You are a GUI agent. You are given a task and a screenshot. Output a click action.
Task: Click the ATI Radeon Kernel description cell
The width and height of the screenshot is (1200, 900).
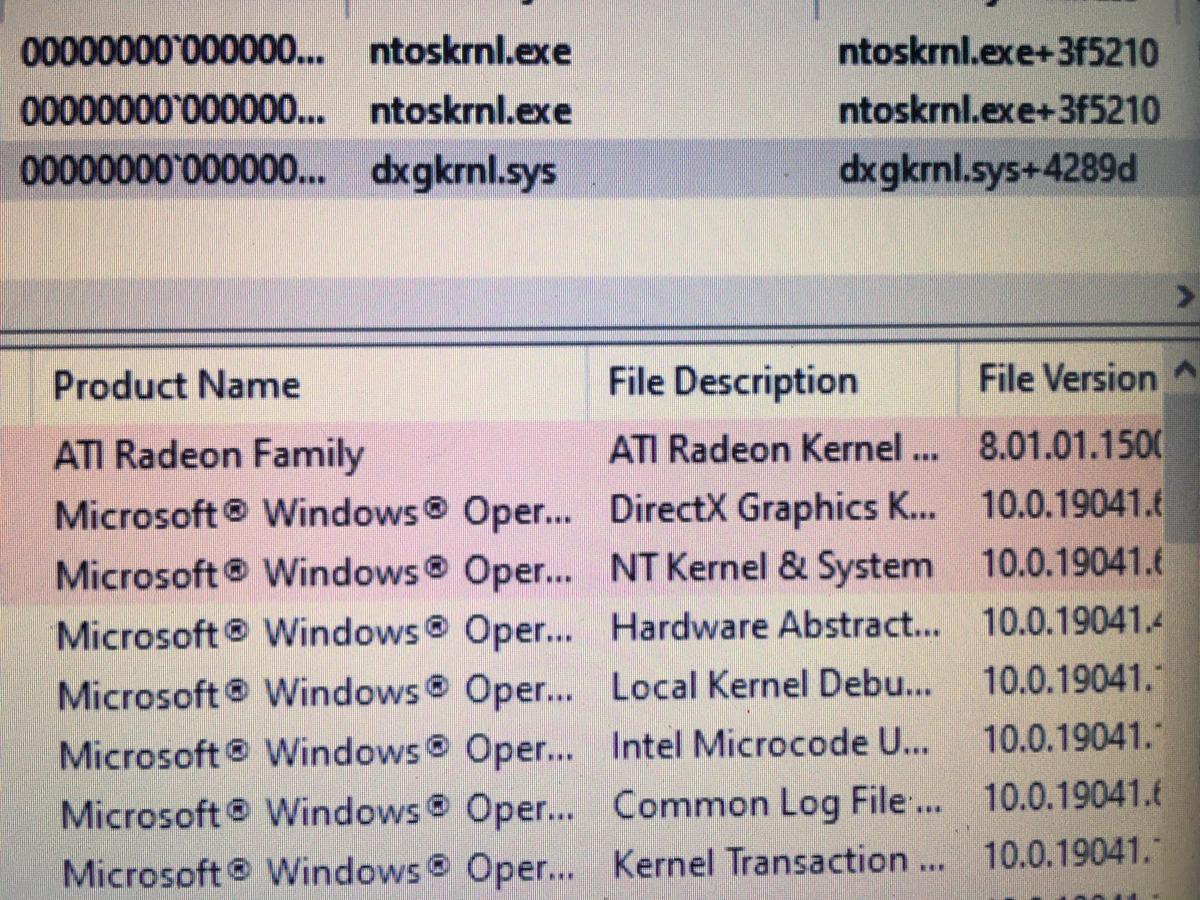(x=773, y=451)
